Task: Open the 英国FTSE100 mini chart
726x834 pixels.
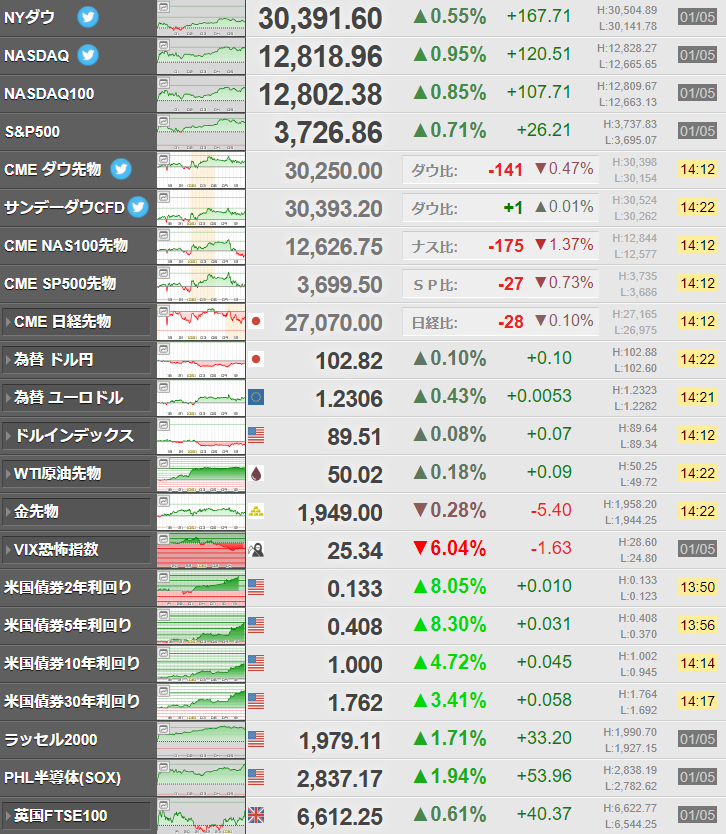Action: click(201, 815)
